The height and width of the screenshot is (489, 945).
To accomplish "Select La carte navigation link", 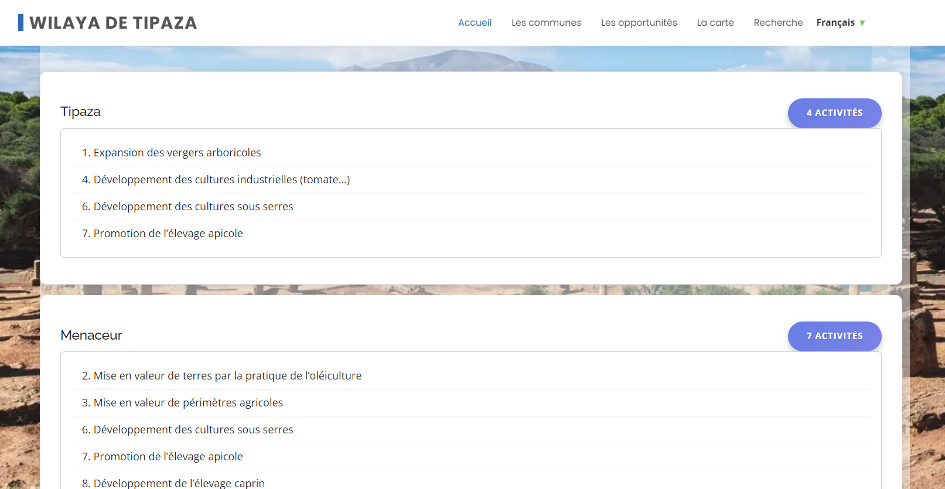I will click(715, 23).
